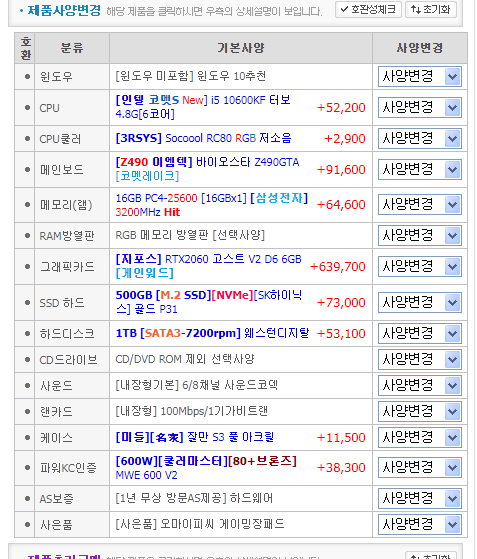Click the 메인보드 category label
This screenshot has width=477, height=559.
[x=62, y=169]
